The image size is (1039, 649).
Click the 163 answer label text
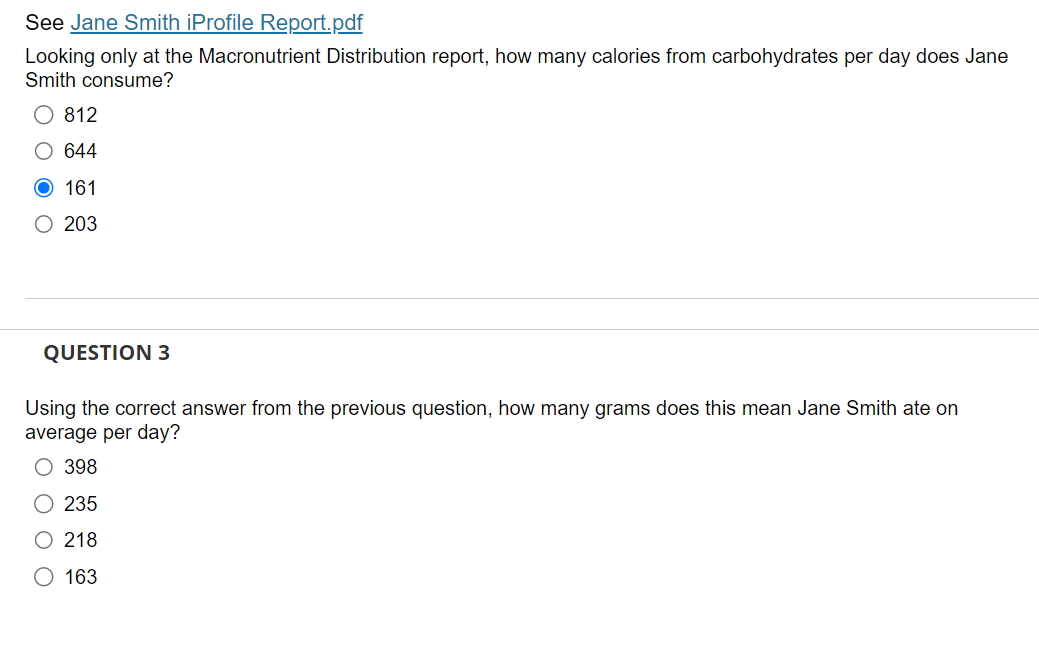[79, 577]
